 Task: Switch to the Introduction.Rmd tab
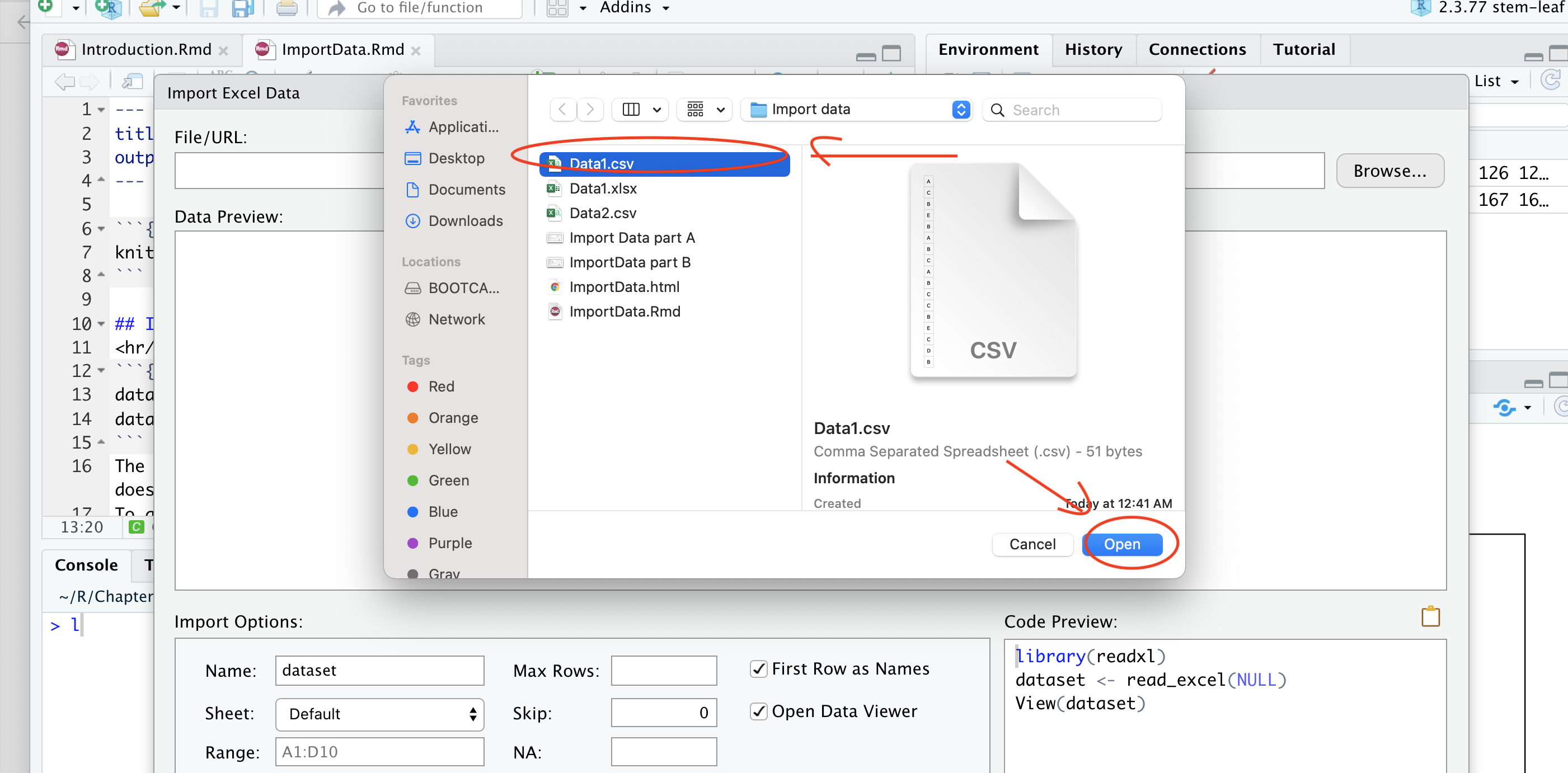point(146,49)
